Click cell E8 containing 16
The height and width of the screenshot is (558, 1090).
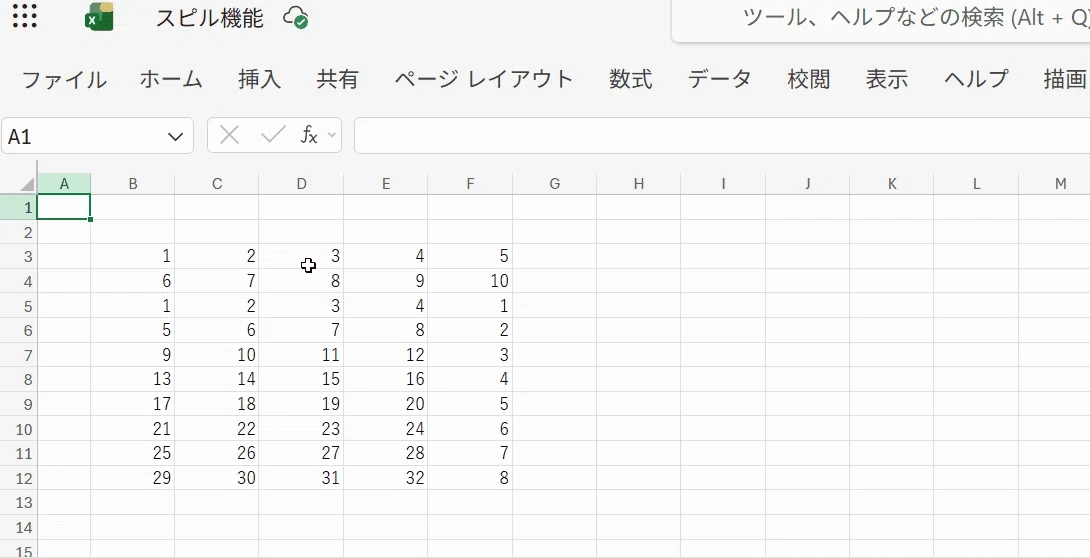coord(386,379)
